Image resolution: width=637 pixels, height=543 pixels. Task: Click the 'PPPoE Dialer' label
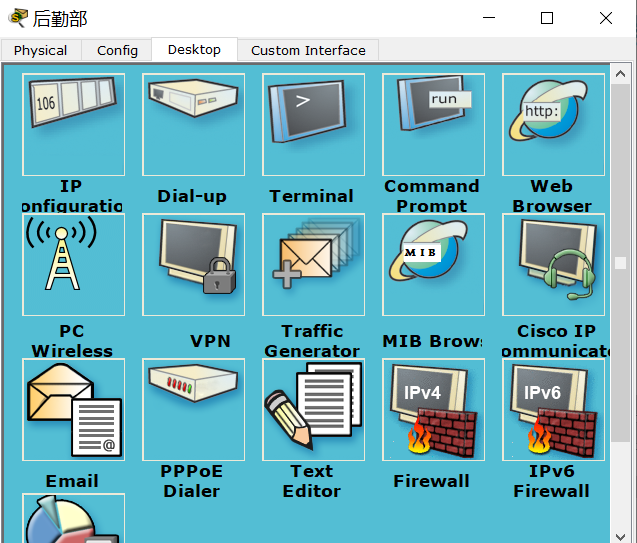click(x=192, y=481)
